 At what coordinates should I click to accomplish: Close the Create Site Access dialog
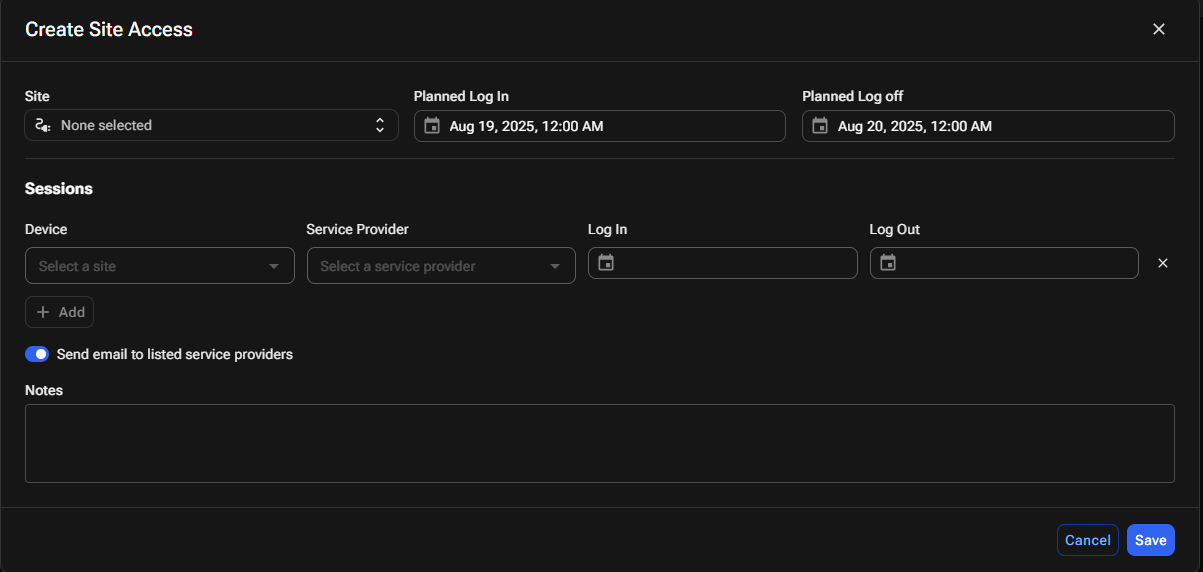pos(1159,29)
